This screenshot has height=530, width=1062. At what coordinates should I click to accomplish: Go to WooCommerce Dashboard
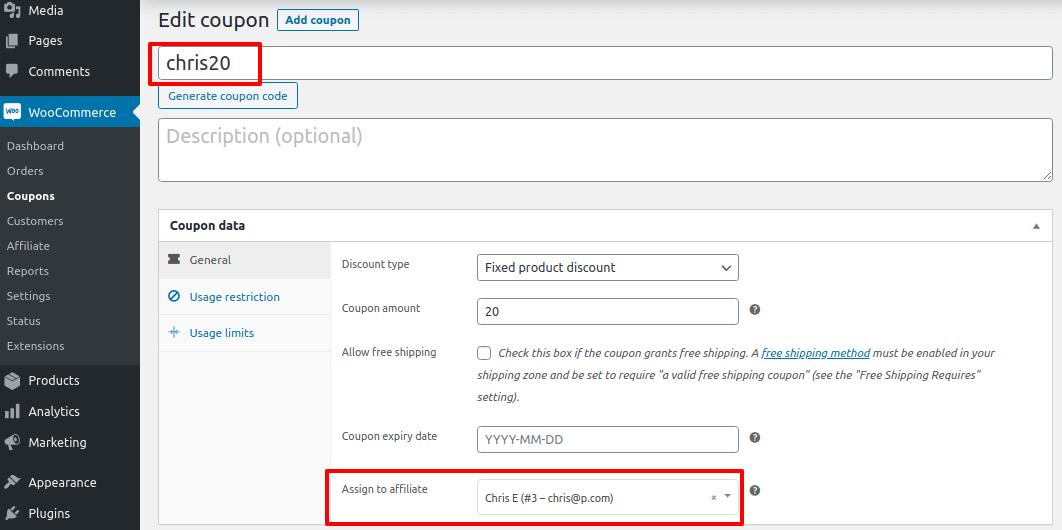35,146
